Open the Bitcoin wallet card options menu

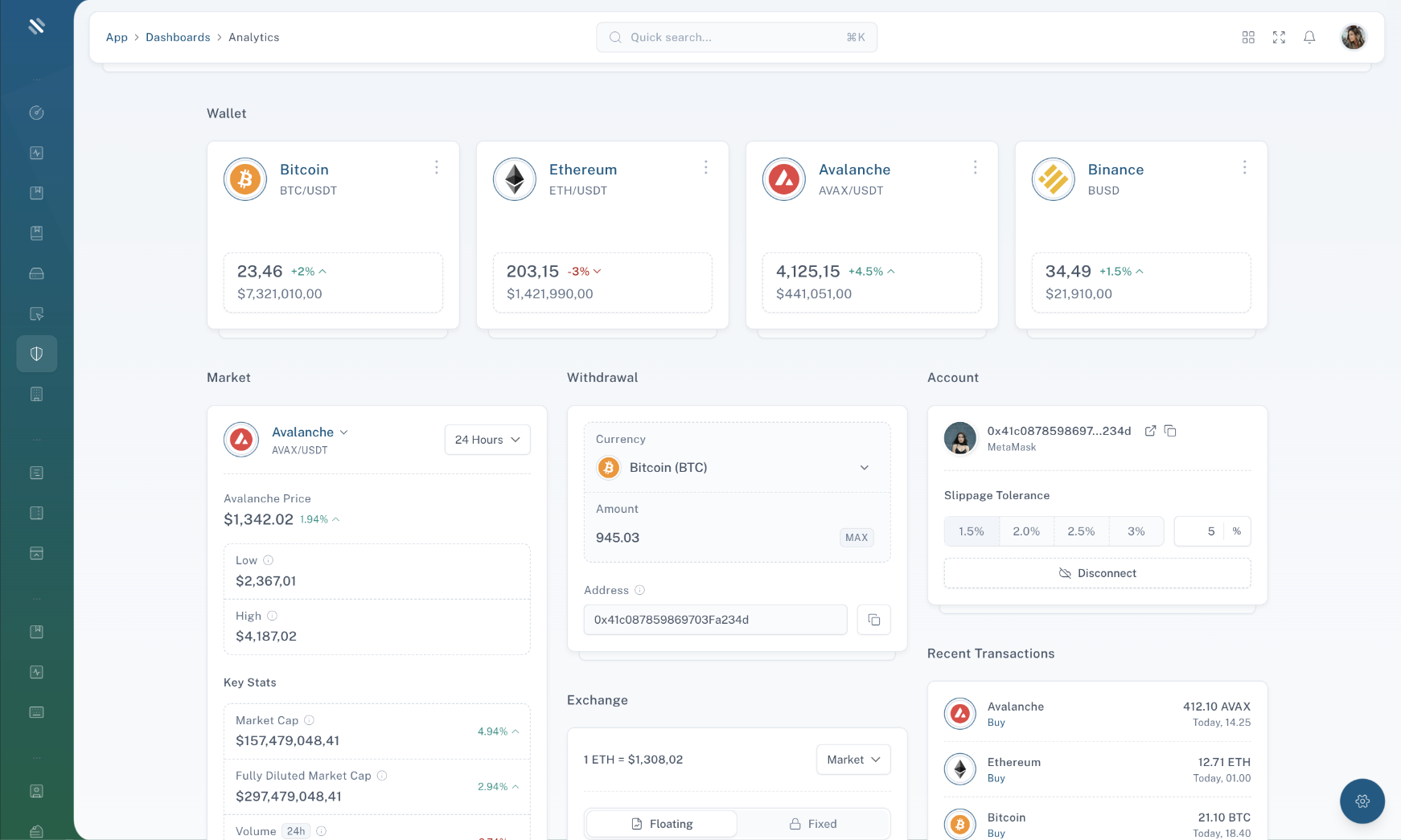pyautogui.click(x=437, y=167)
